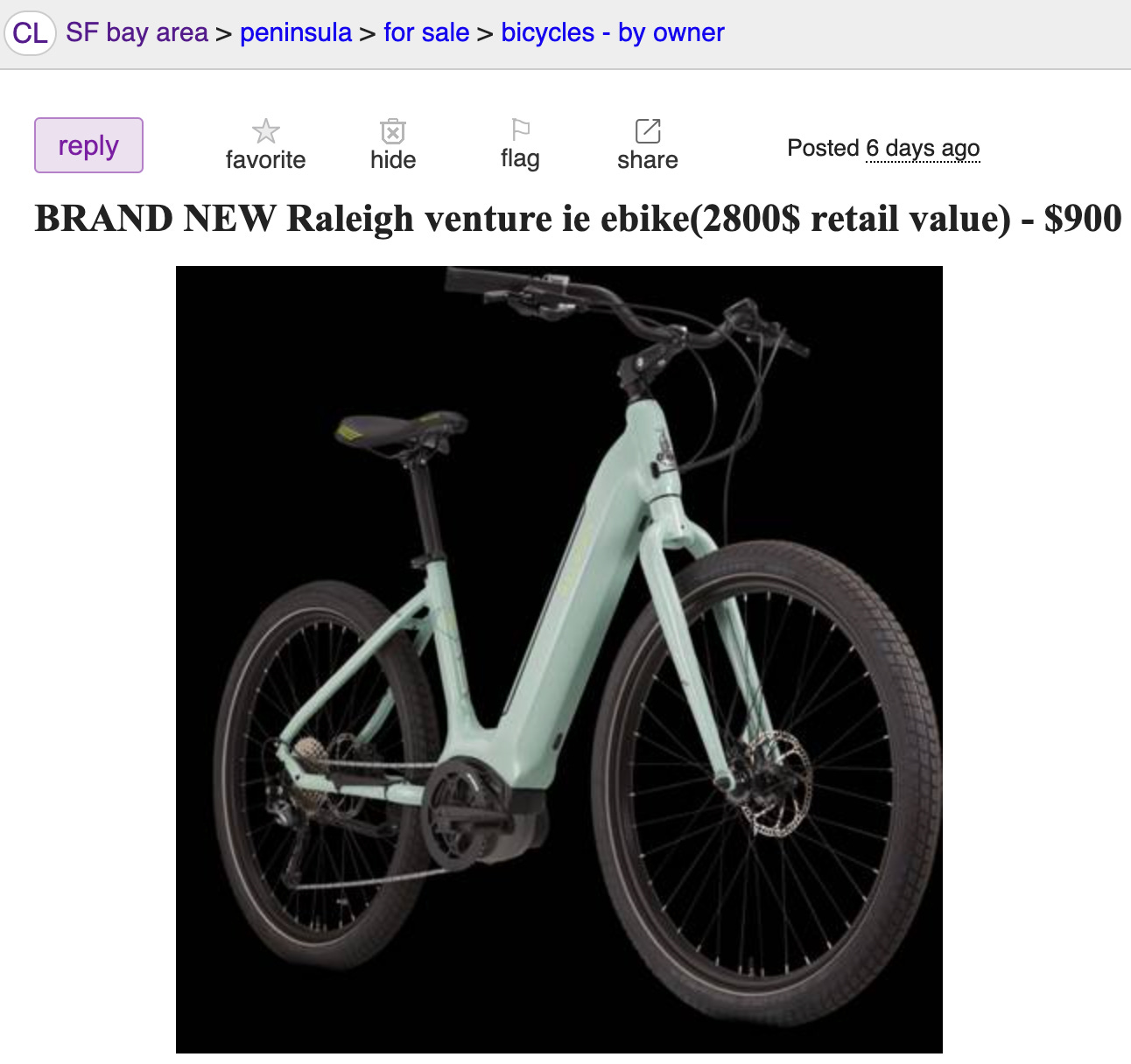Open the SF bay area breadcrumb

(137, 33)
